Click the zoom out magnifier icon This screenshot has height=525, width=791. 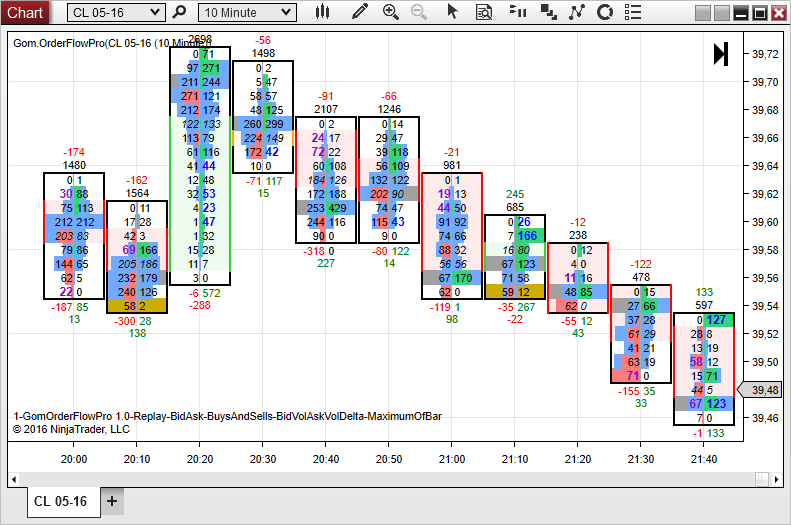(418, 12)
